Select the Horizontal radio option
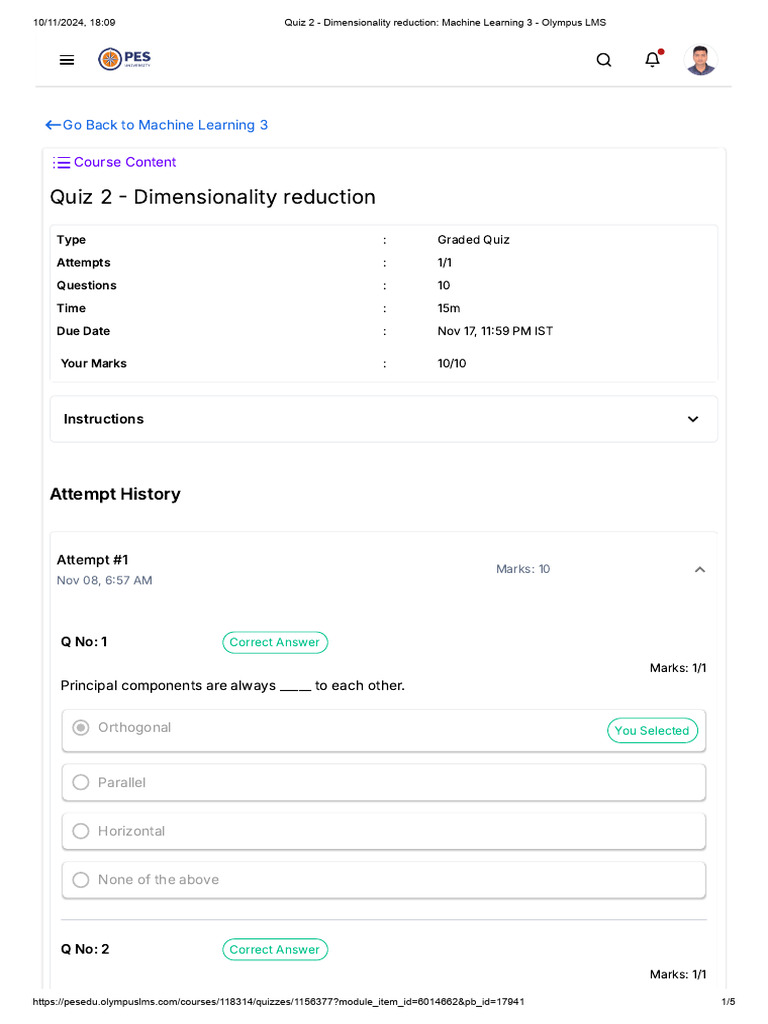 point(81,831)
